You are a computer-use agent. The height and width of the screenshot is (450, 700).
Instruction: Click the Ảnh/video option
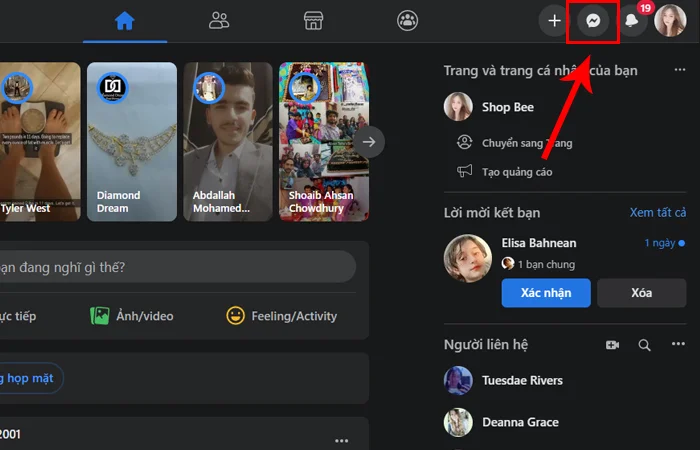point(132,316)
